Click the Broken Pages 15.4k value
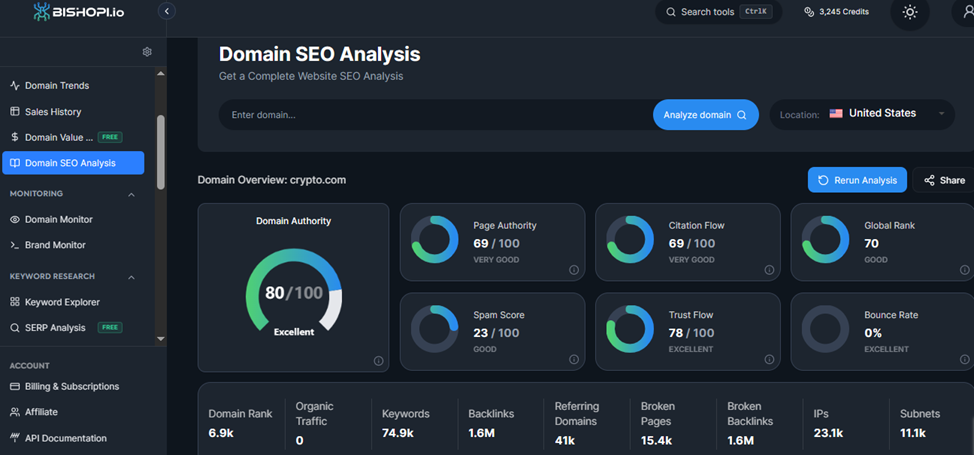The height and width of the screenshot is (455, 974). point(656,441)
